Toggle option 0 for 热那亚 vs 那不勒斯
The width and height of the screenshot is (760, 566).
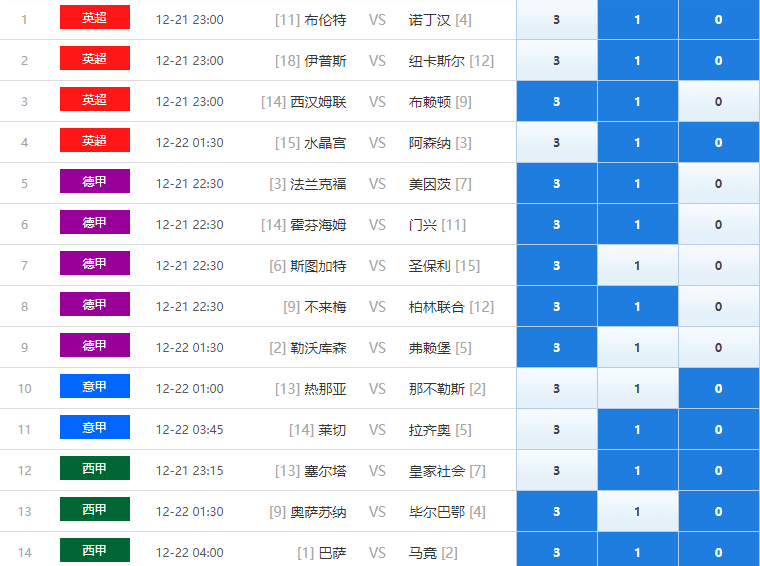(719, 388)
